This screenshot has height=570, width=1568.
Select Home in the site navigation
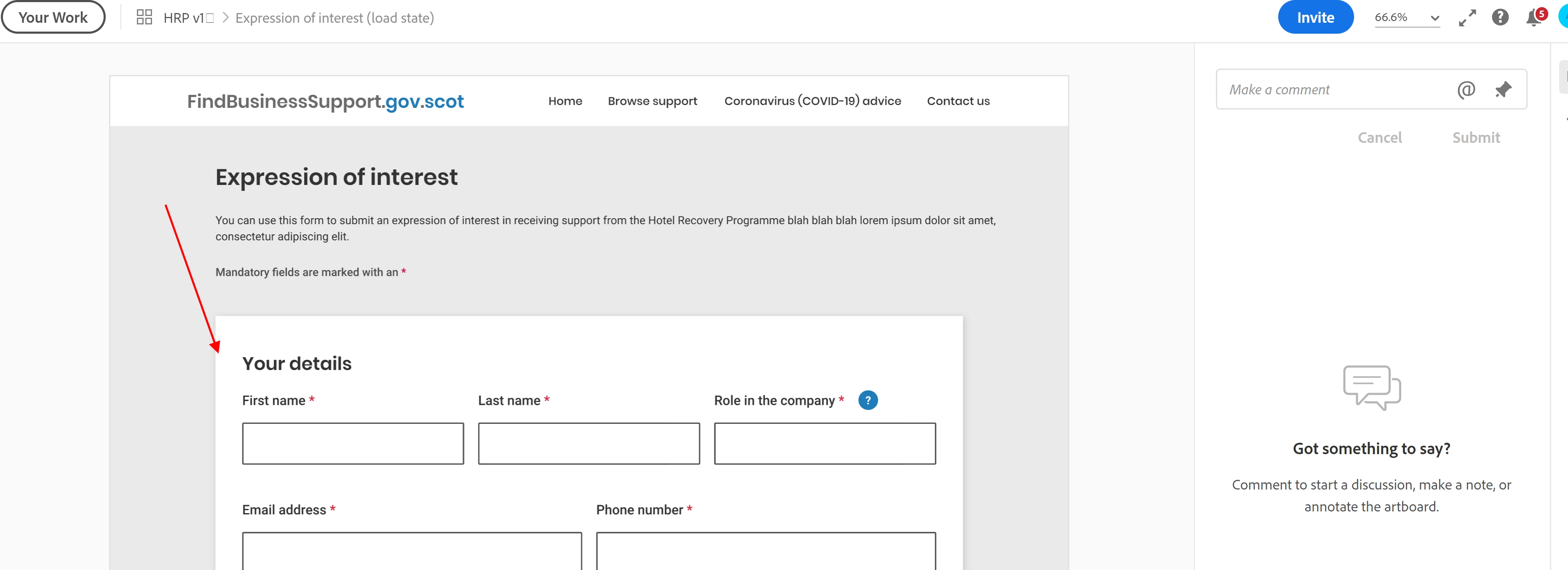[x=565, y=101]
